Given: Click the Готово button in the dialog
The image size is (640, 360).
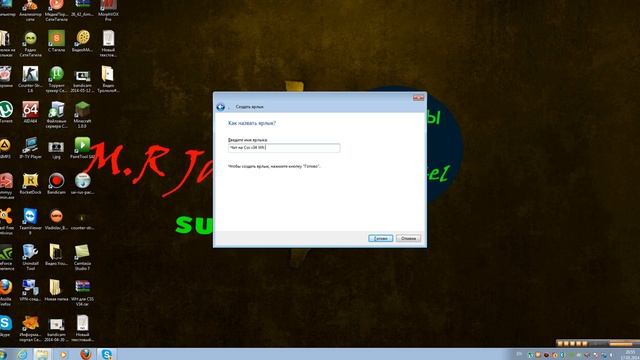Looking at the screenshot, I should tap(380, 238).
